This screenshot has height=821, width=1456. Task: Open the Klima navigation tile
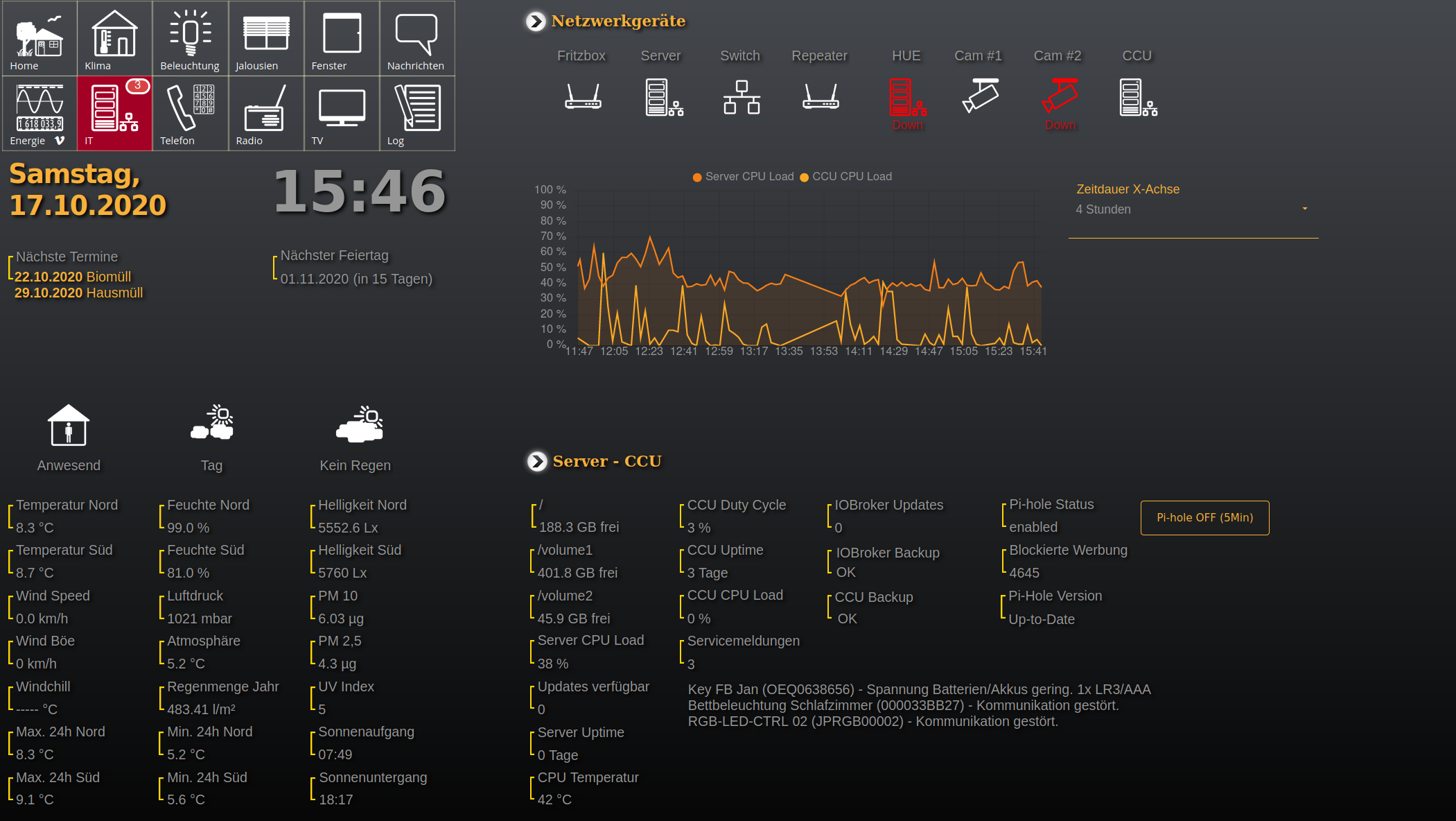click(114, 38)
